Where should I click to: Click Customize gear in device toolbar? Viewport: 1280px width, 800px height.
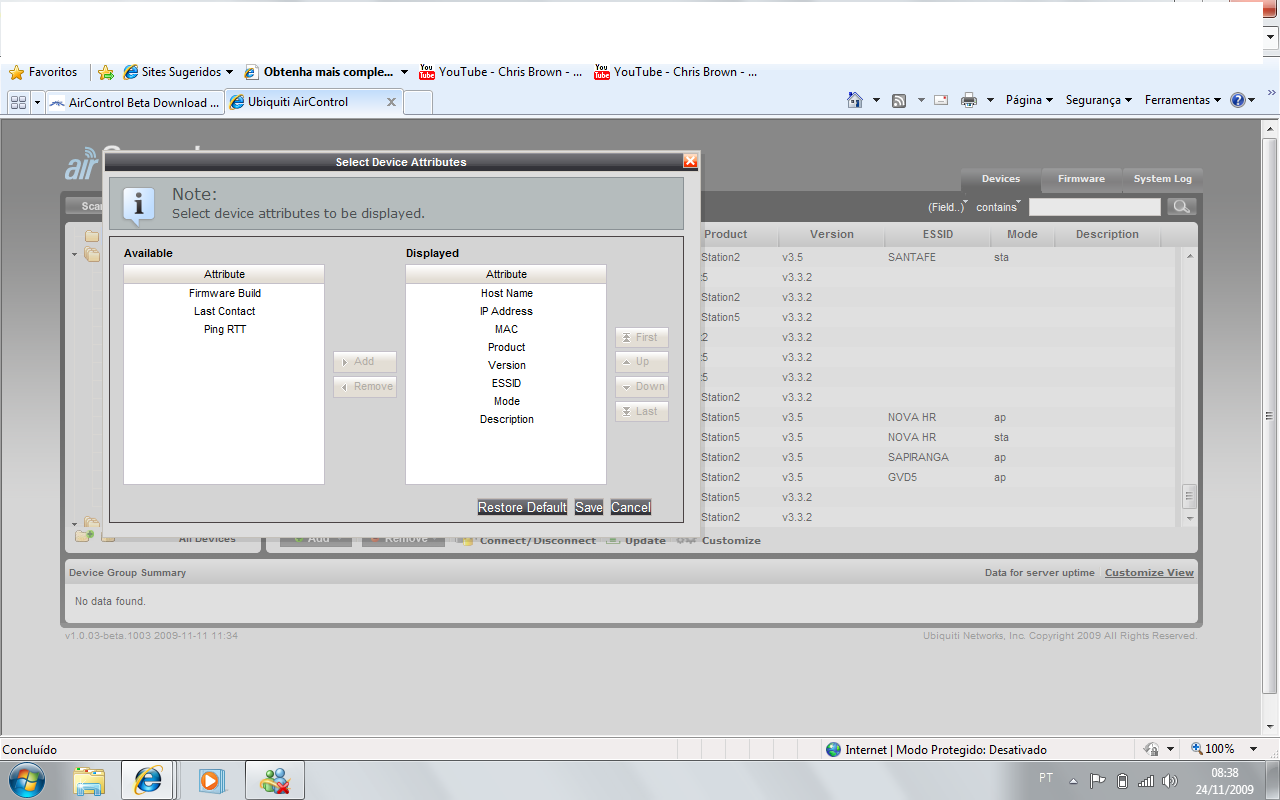719,540
